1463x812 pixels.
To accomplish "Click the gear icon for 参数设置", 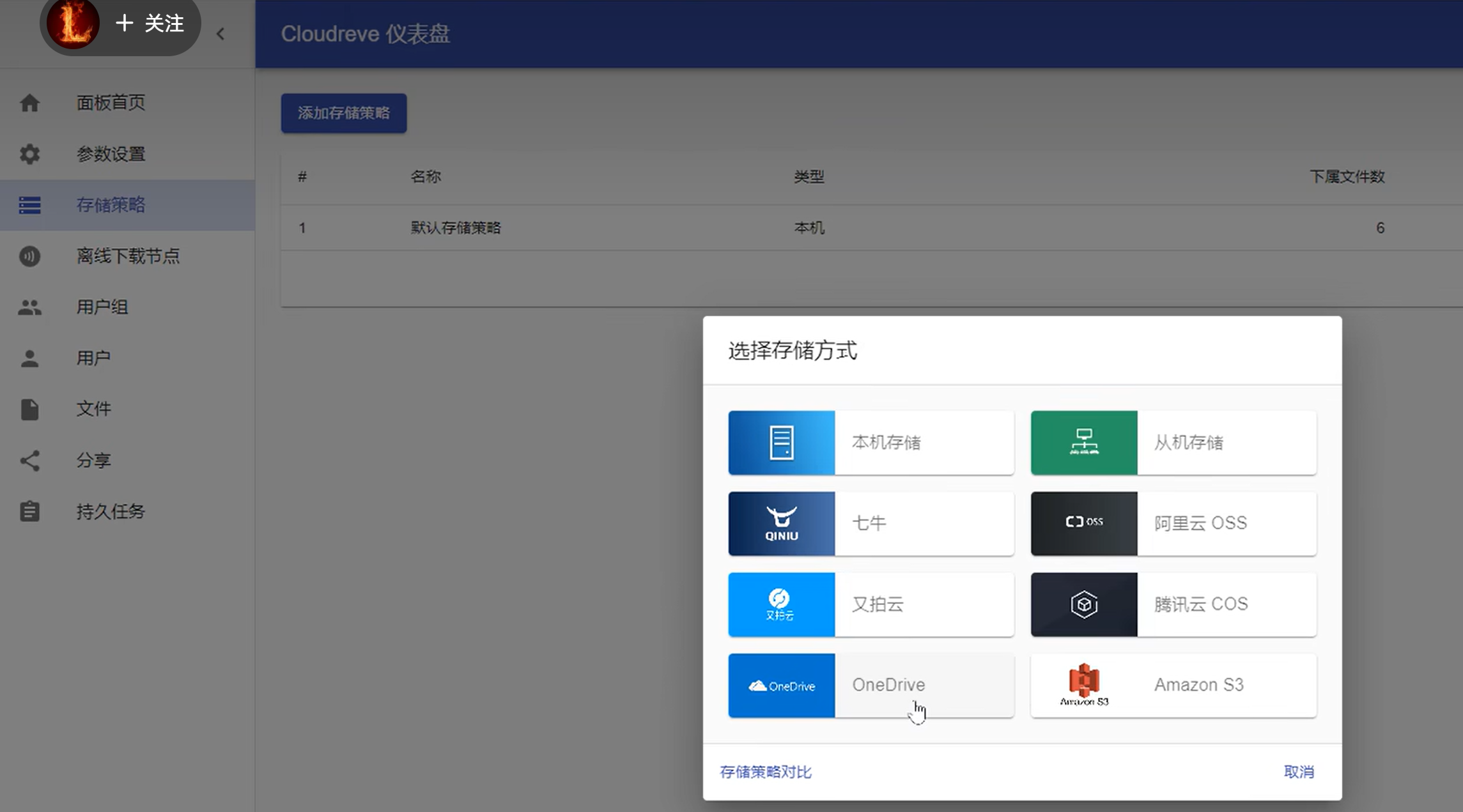I will [29, 154].
